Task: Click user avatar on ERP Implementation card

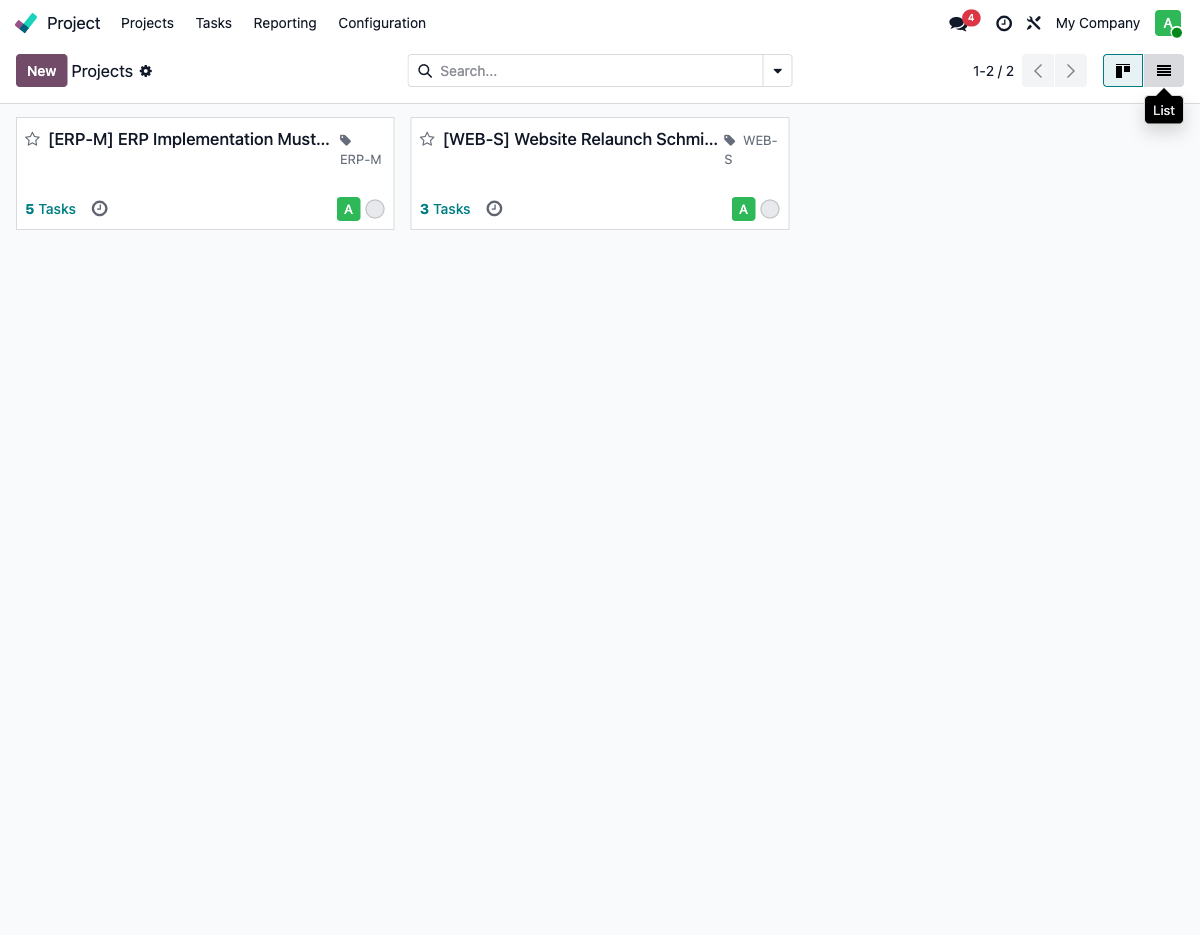Action: point(348,209)
